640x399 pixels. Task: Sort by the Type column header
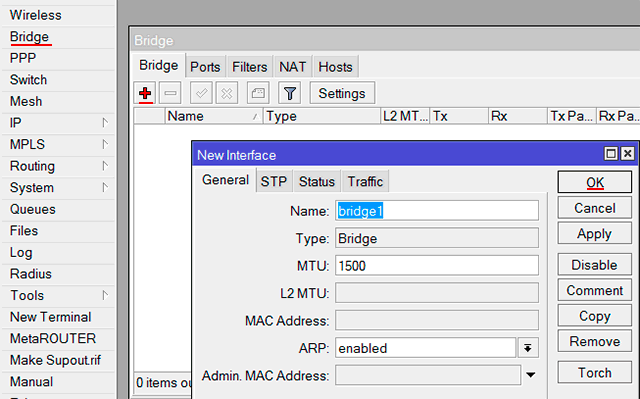(x=322, y=116)
